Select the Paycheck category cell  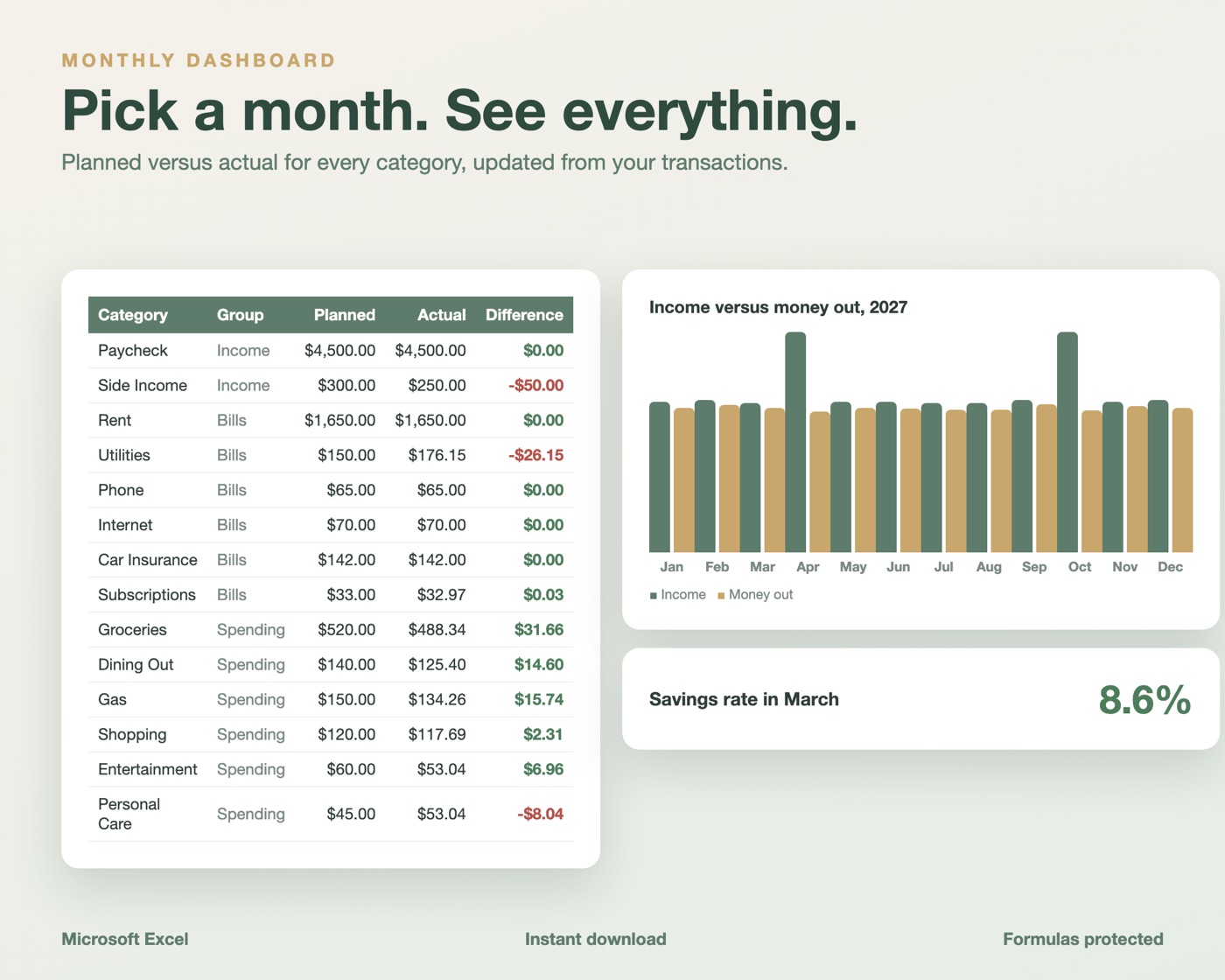(133, 350)
